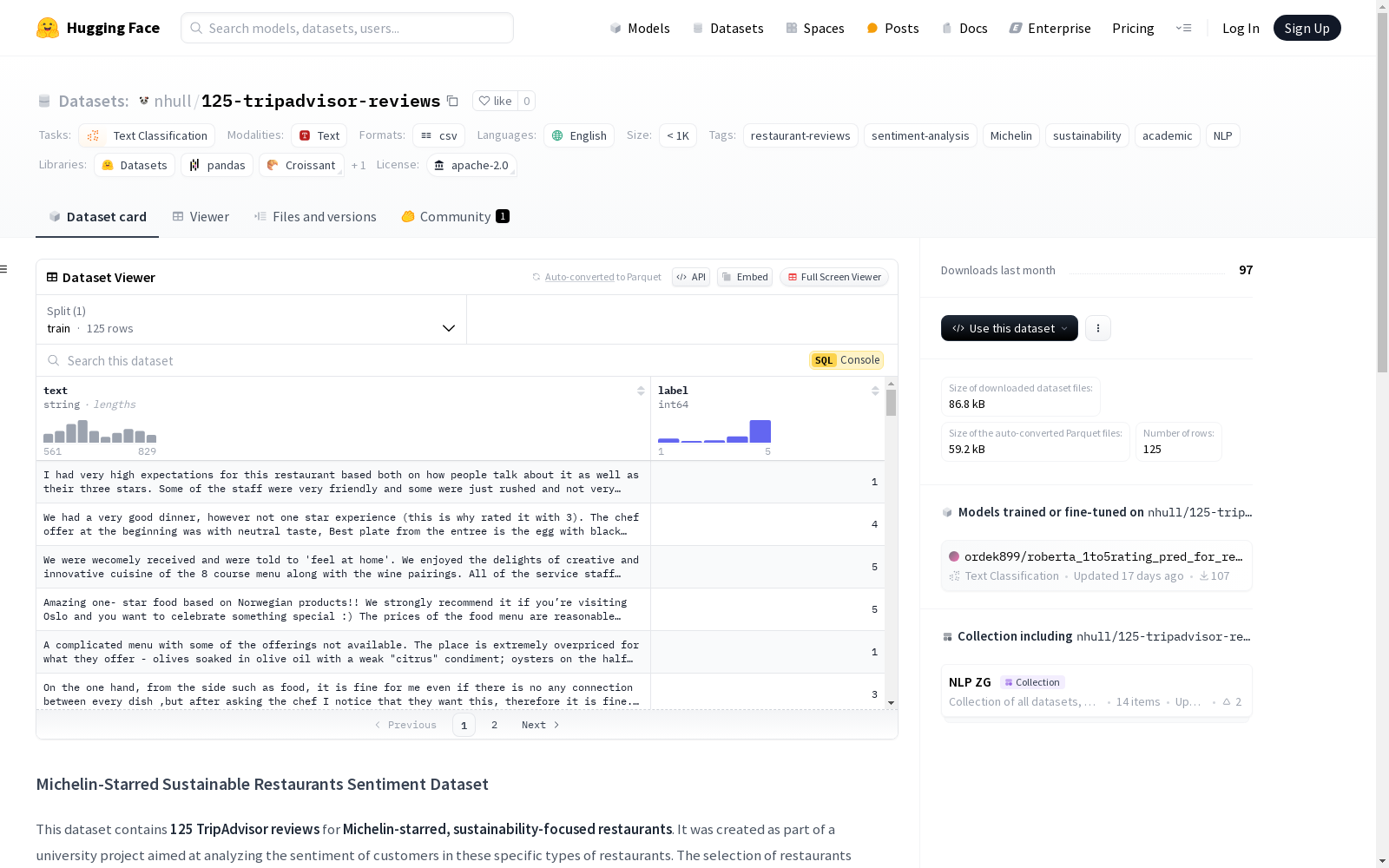Go to the Pricing page
The image size is (1389, 868).
click(x=1133, y=28)
